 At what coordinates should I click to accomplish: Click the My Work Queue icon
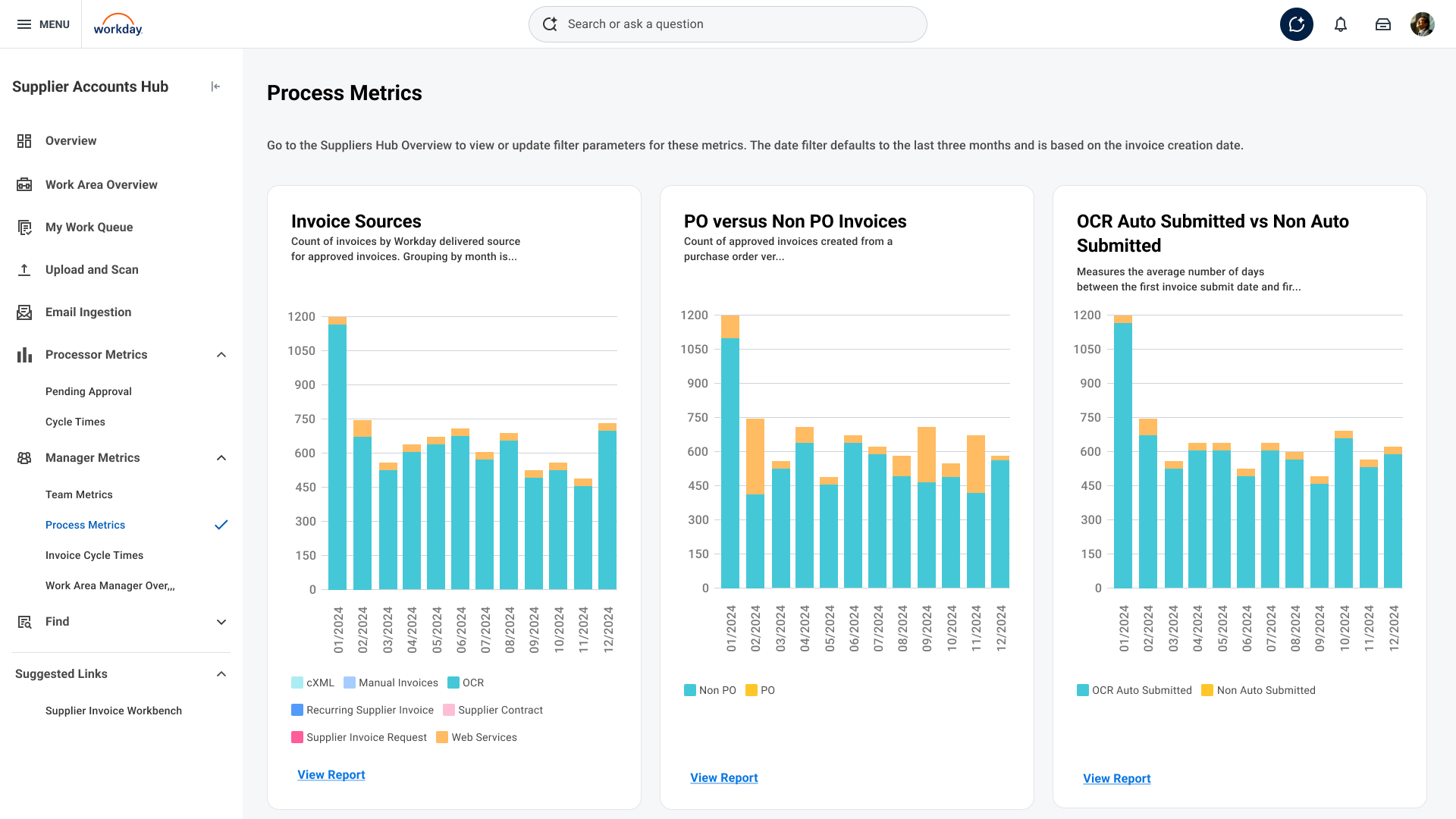24,227
